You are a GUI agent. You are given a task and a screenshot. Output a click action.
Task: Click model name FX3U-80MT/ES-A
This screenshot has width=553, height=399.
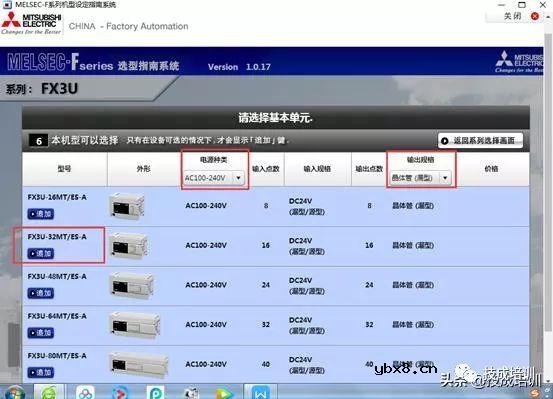[x=57, y=356]
